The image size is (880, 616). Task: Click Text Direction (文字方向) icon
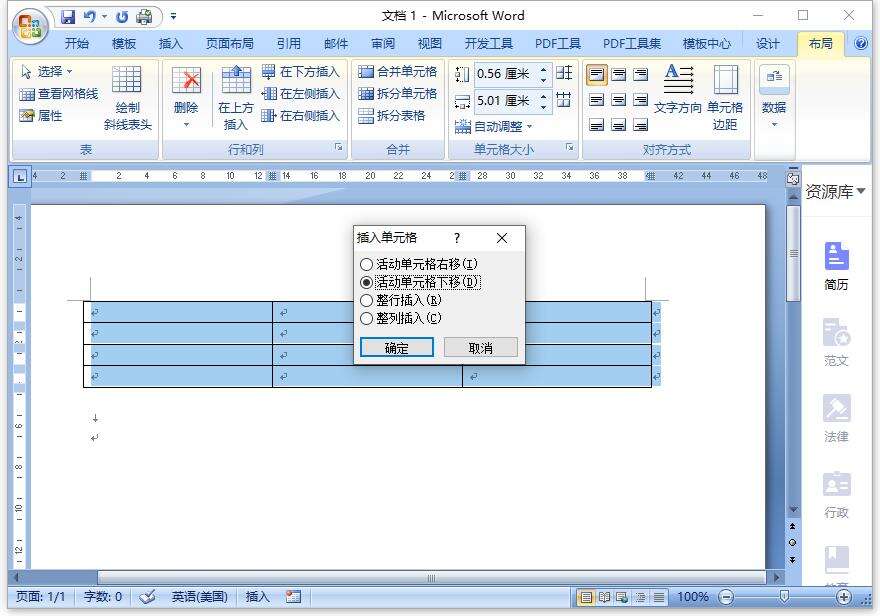tap(679, 80)
